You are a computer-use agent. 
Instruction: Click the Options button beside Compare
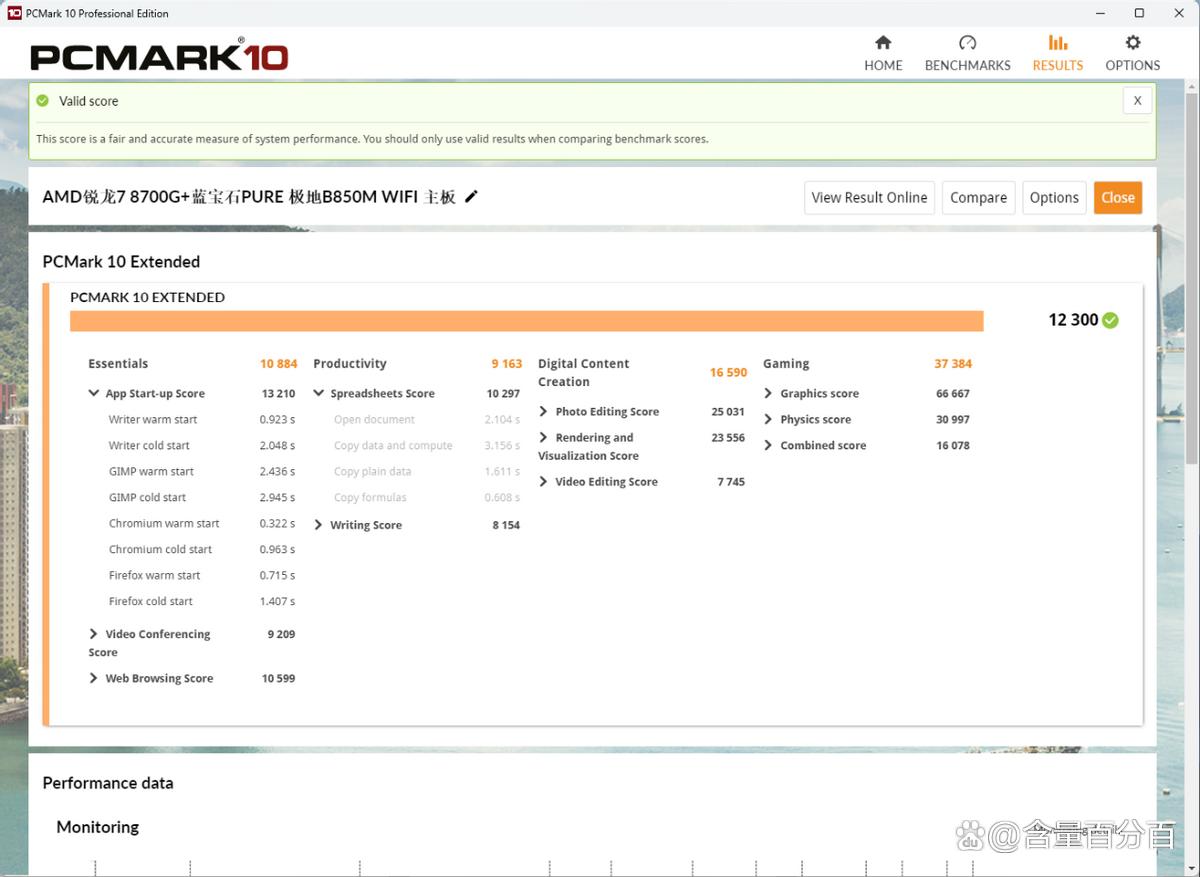click(1054, 198)
